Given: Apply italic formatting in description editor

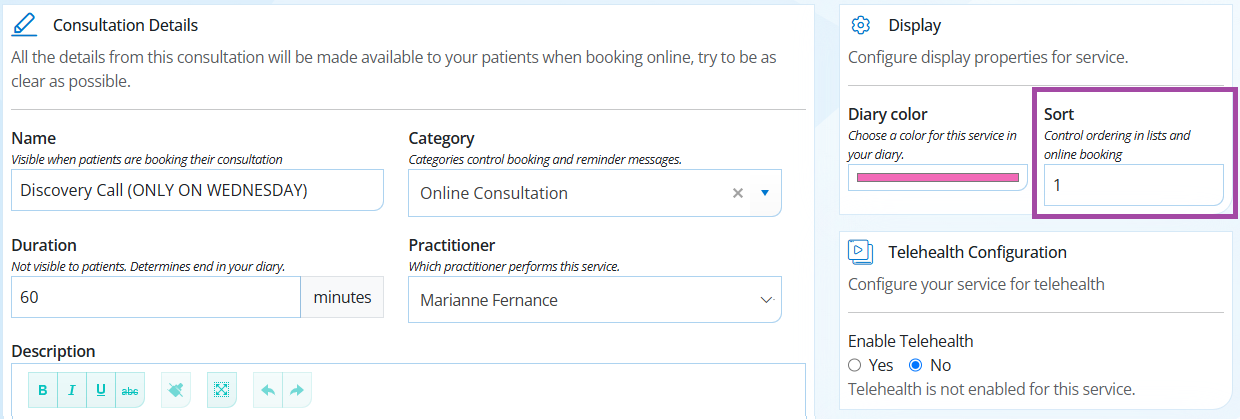Looking at the screenshot, I should [x=72, y=390].
